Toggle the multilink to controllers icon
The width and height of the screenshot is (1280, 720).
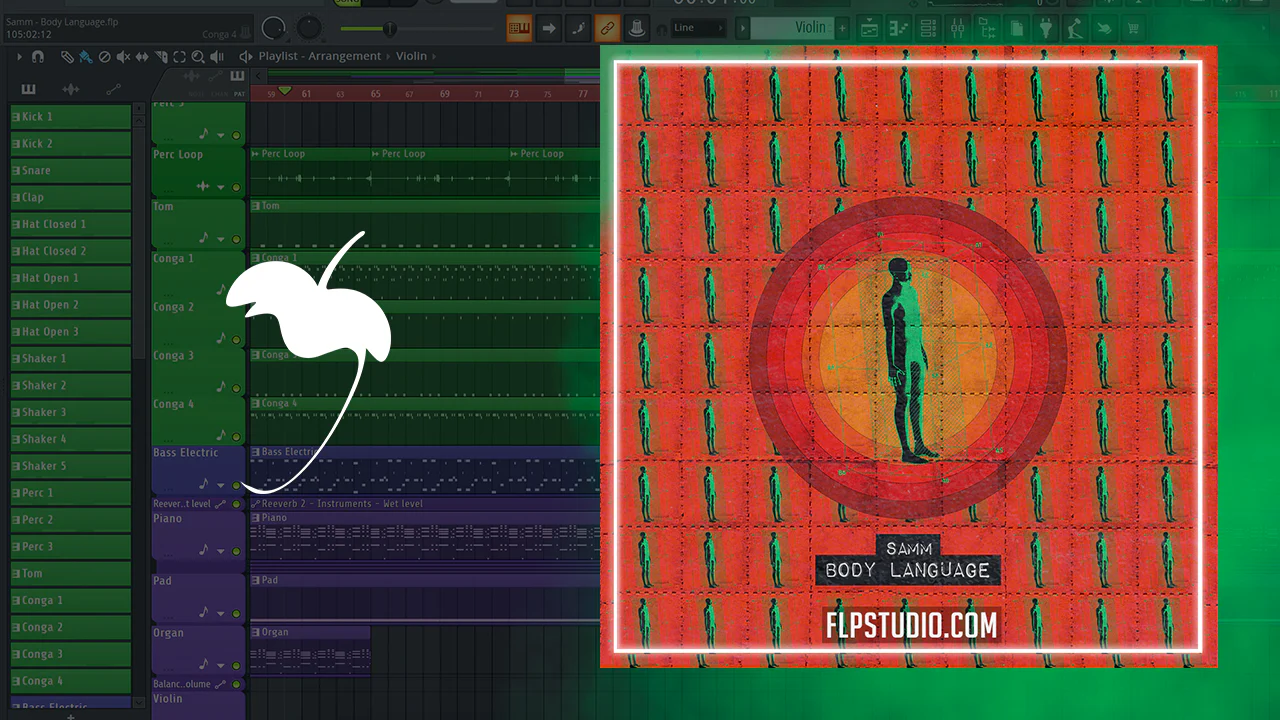[607, 28]
